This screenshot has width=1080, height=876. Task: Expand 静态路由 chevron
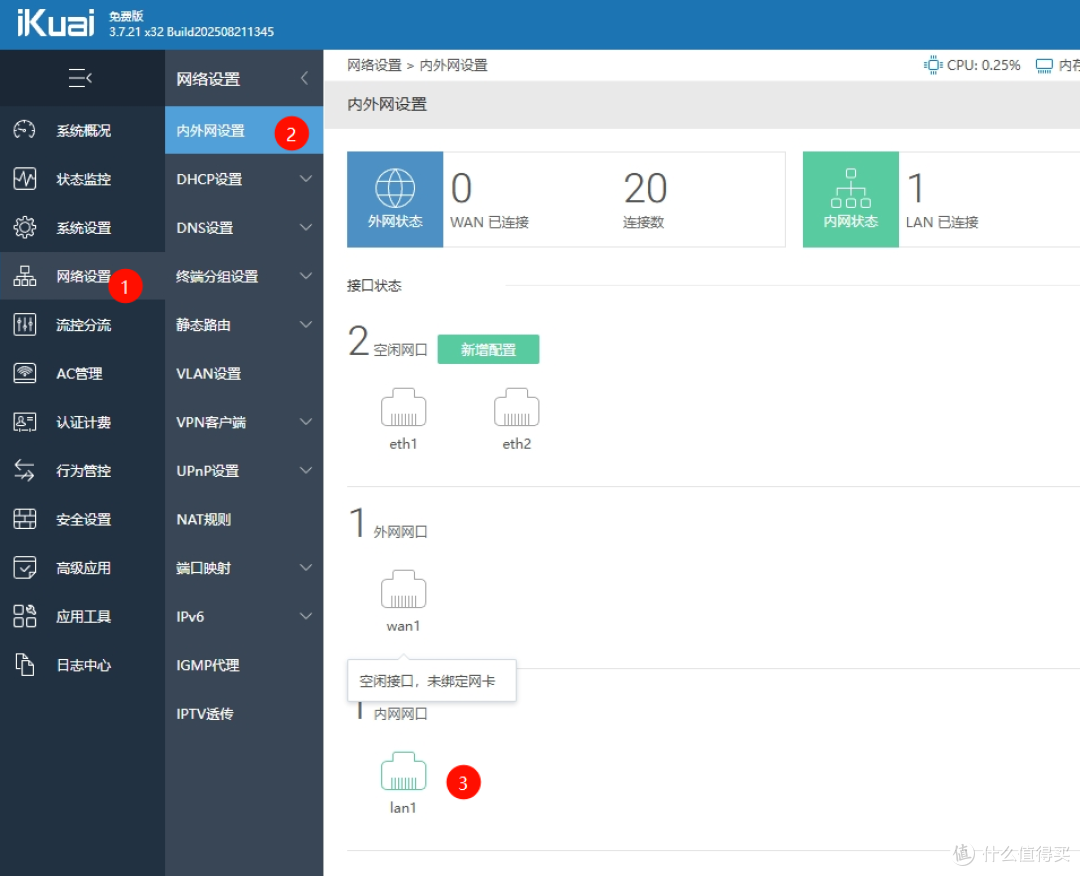306,324
